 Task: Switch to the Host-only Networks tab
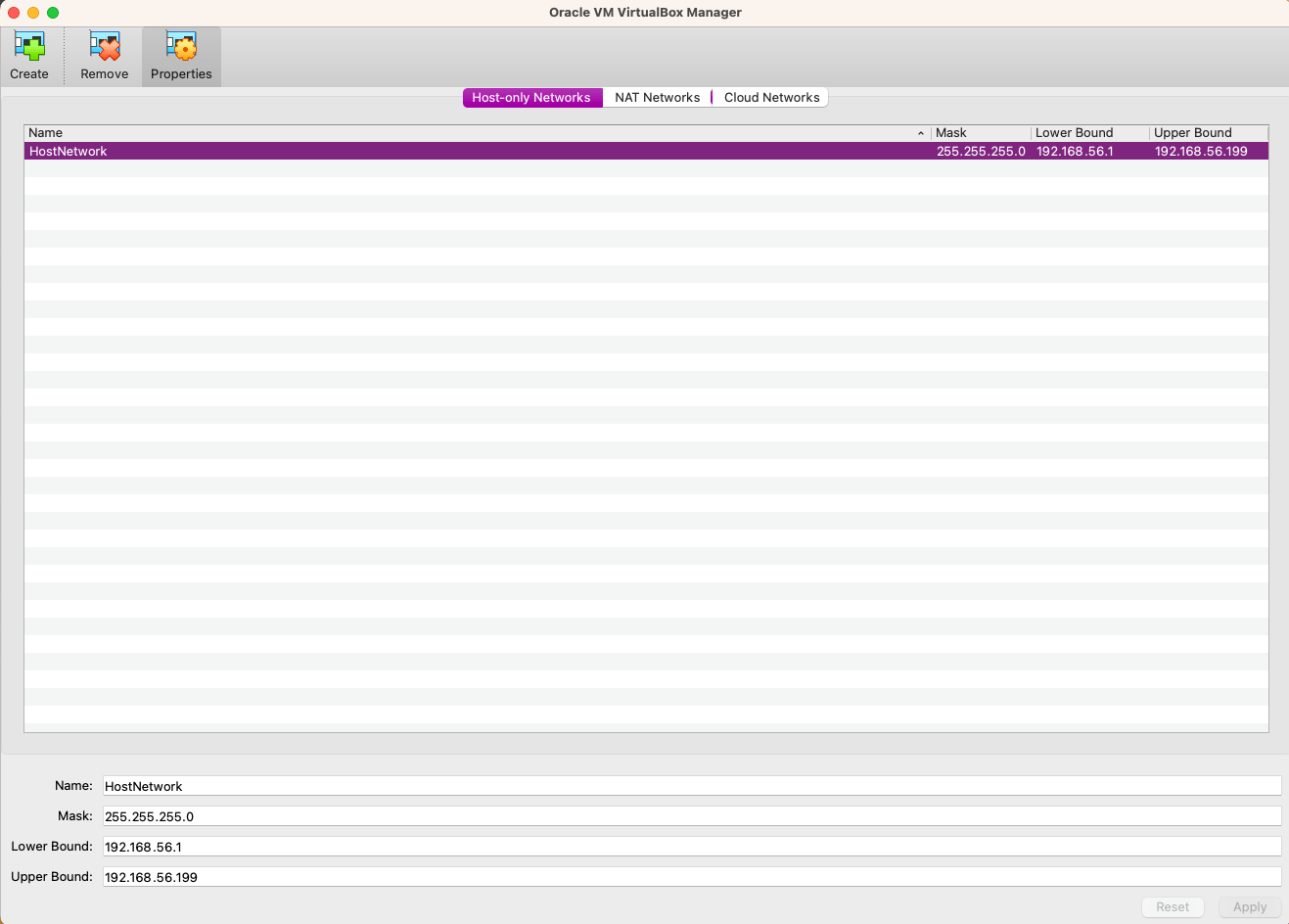coord(531,98)
